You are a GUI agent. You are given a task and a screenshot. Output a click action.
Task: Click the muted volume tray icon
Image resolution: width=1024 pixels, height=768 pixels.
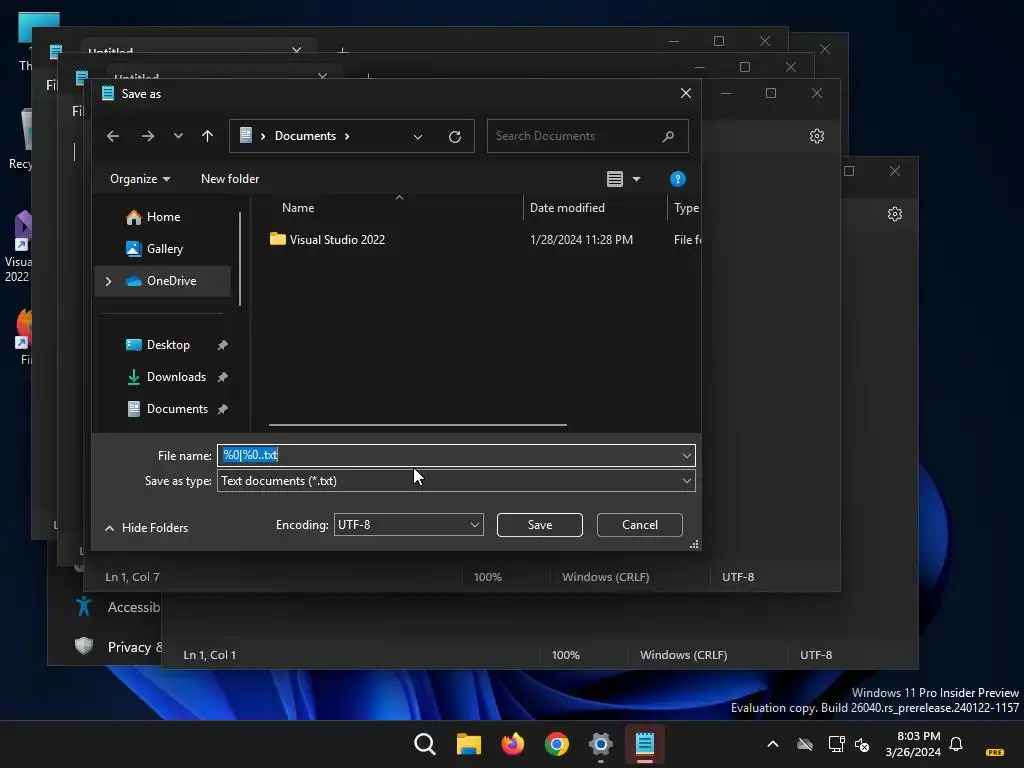click(x=862, y=744)
